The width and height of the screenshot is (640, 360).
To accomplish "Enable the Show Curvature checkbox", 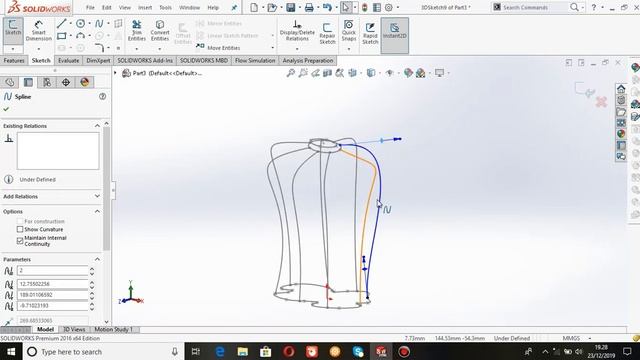I will tap(20, 229).
